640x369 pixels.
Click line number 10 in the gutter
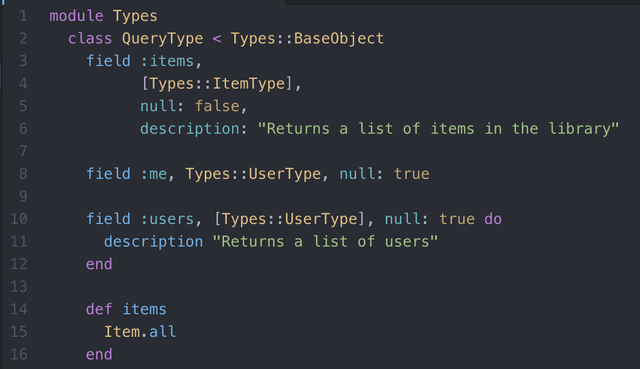(x=19, y=219)
